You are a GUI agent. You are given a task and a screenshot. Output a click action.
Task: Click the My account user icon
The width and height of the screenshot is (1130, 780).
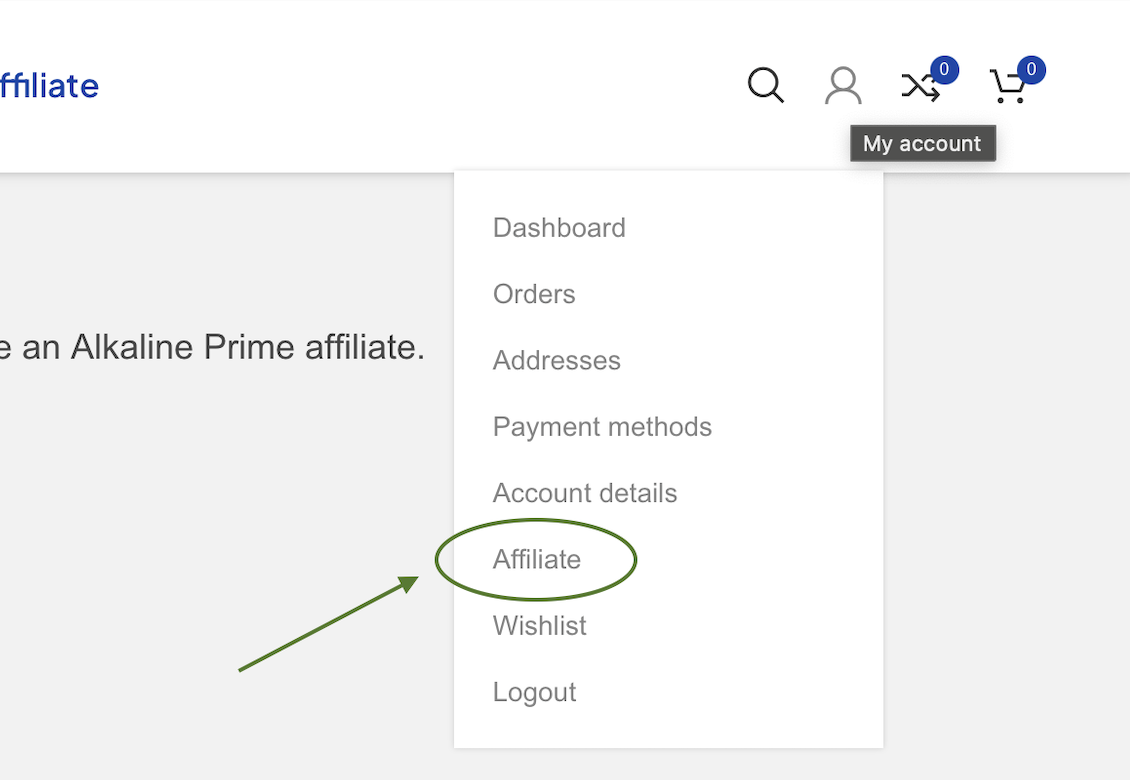[843, 86]
